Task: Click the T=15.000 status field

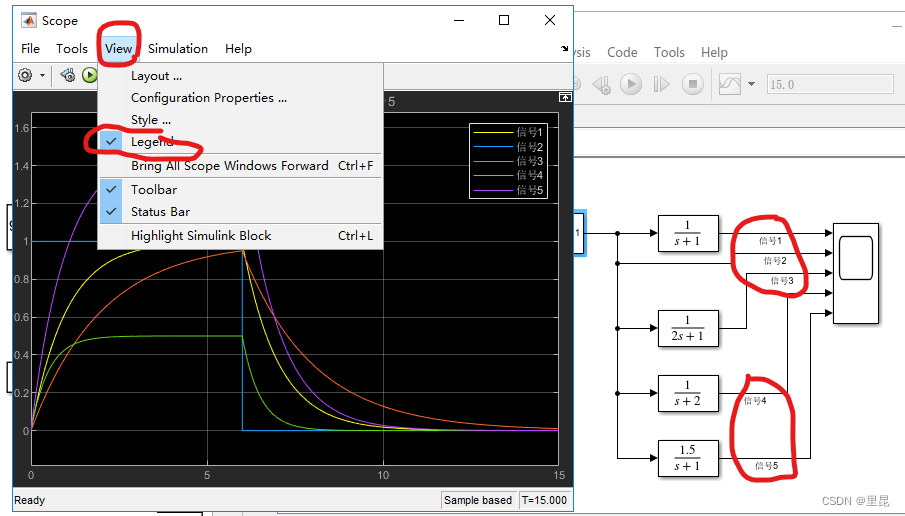Action: (544, 500)
